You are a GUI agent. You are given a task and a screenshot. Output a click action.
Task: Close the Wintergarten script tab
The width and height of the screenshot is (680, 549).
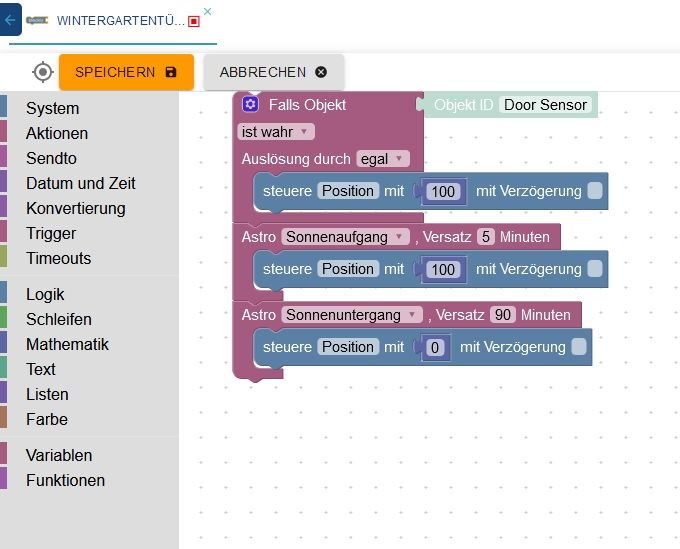coord(207,11)
